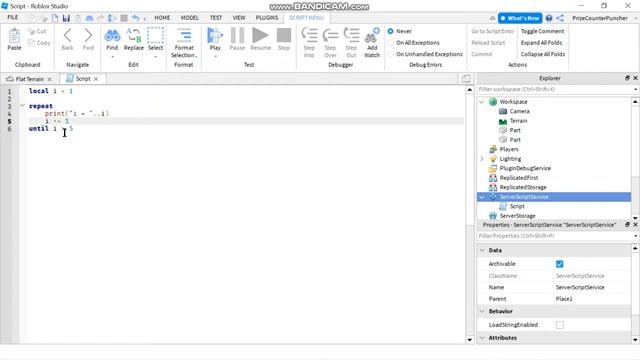Click the Cut scissors icon
Screen dimensions: 640x360
coord(31,31)
